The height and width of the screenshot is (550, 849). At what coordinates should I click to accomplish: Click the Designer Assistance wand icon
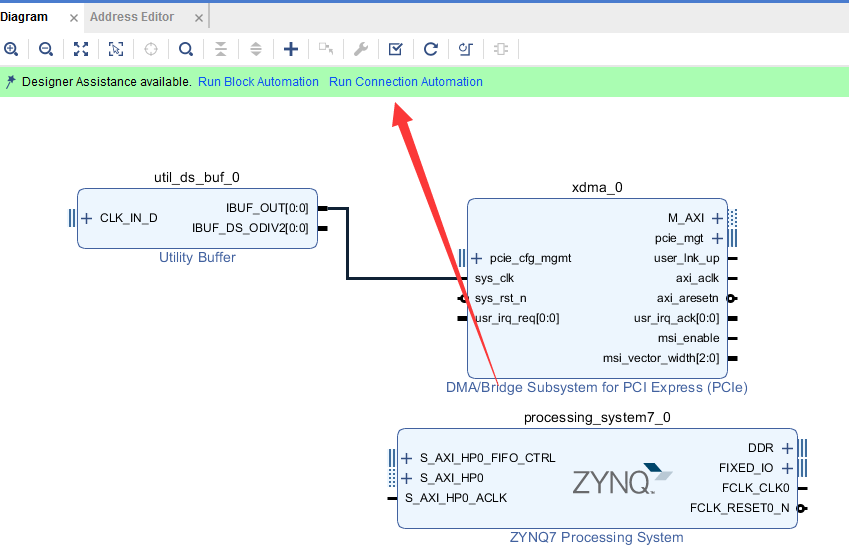[10, 82]
